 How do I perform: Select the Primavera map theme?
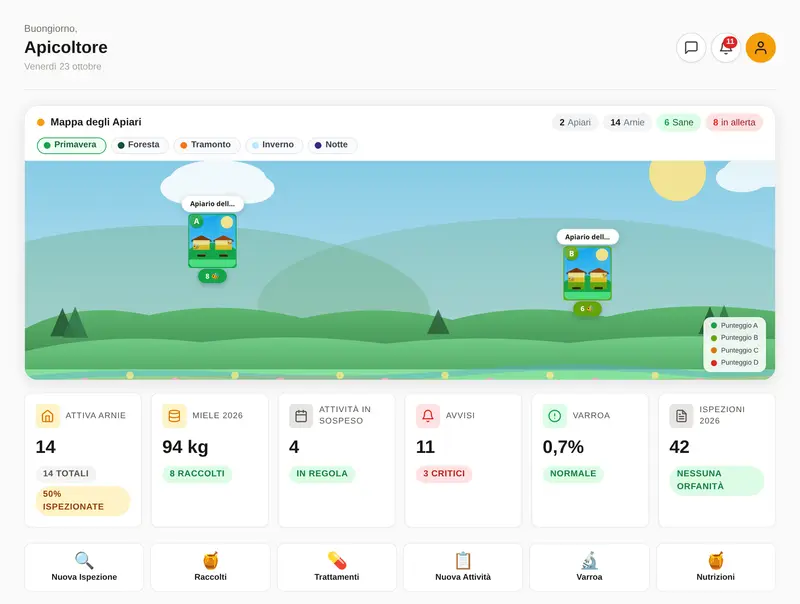tap(71, 145)
